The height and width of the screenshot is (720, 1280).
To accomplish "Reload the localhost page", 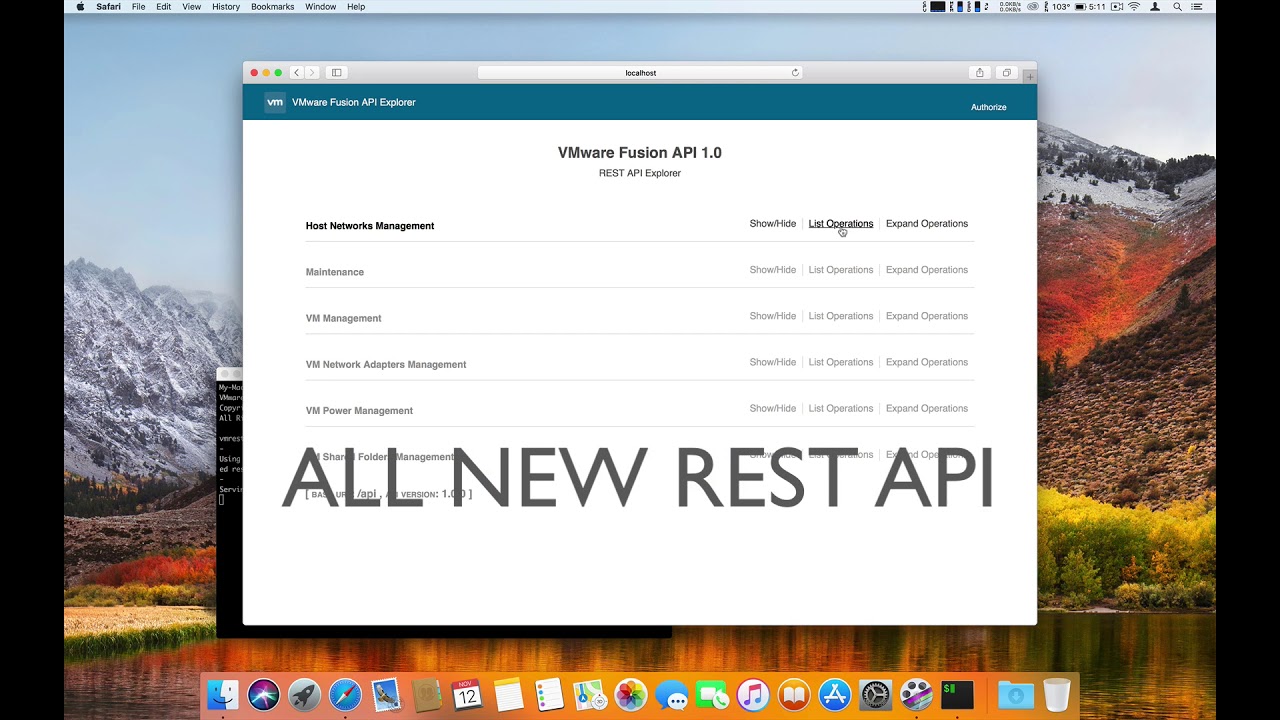I will click(x=795, y=73).
